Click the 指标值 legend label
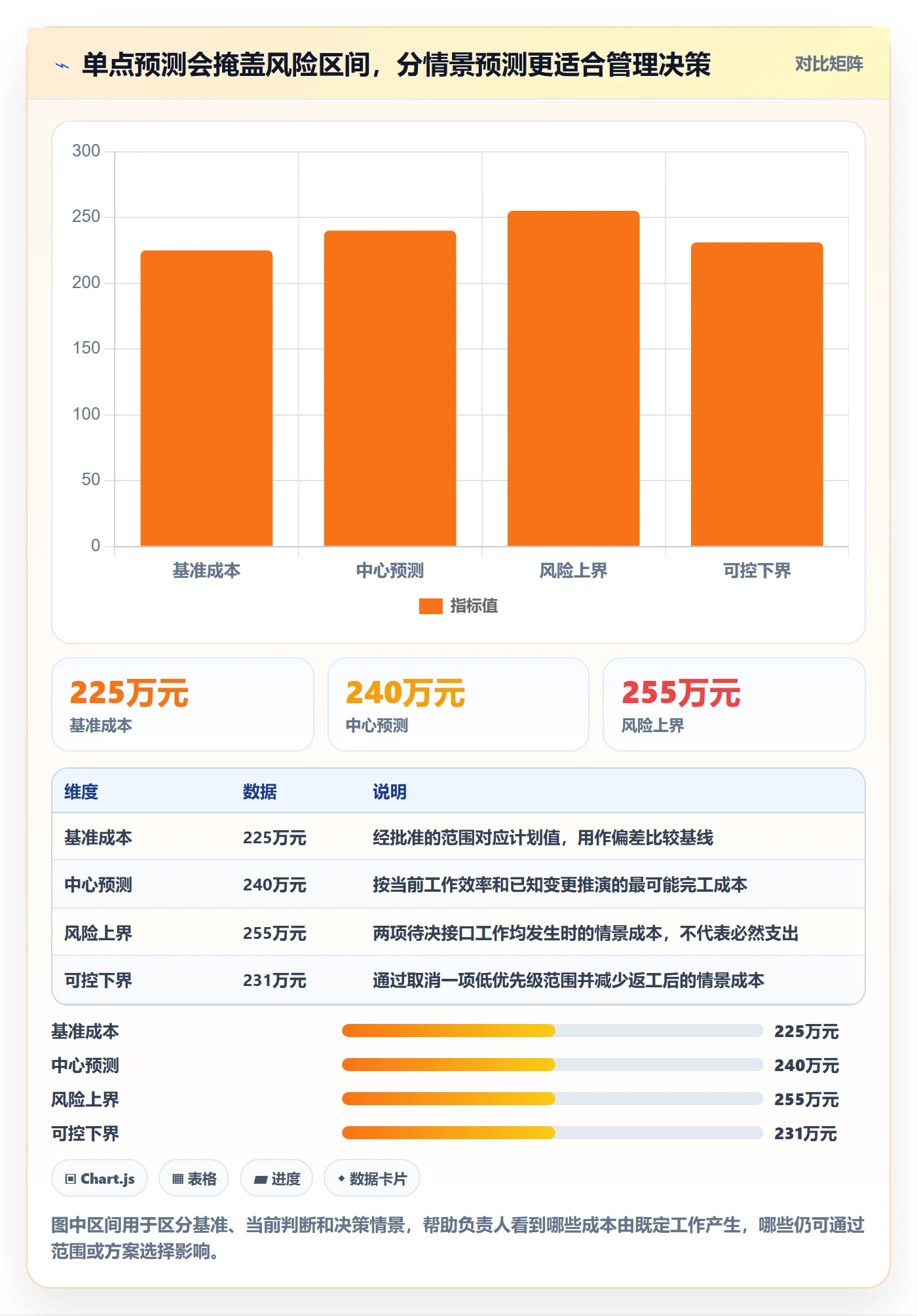 [x=474, y=606]
